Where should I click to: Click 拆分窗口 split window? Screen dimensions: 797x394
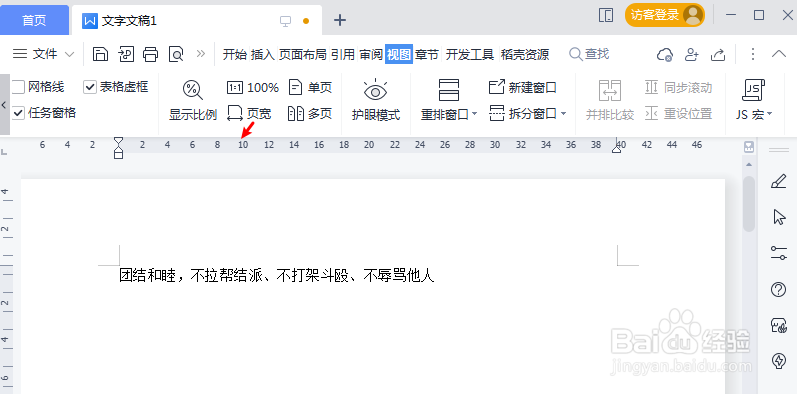pyautogui.click(x=523, y=113)
